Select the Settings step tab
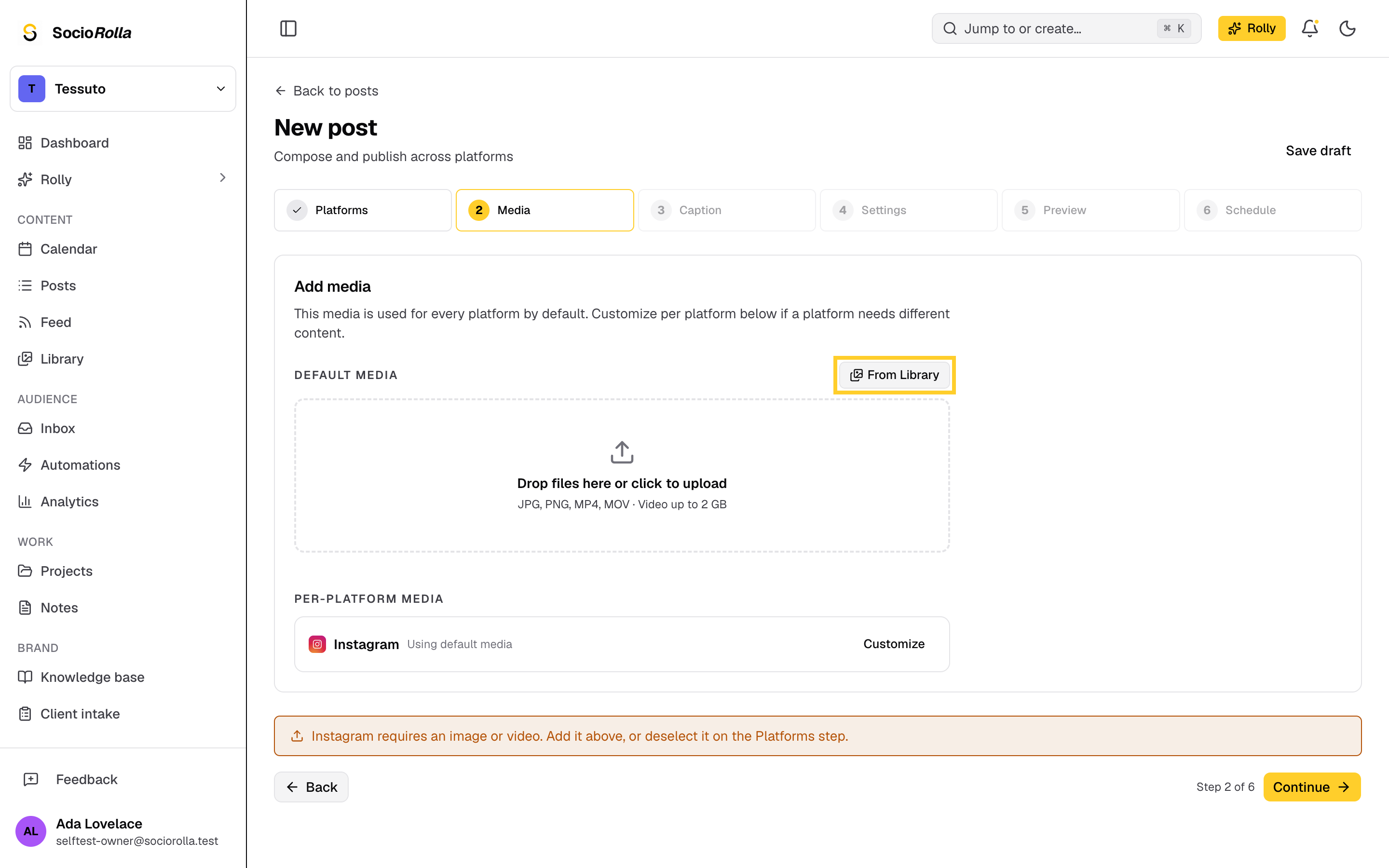The width and height of the screenshot is (1389, 868). tap(909, 210)
